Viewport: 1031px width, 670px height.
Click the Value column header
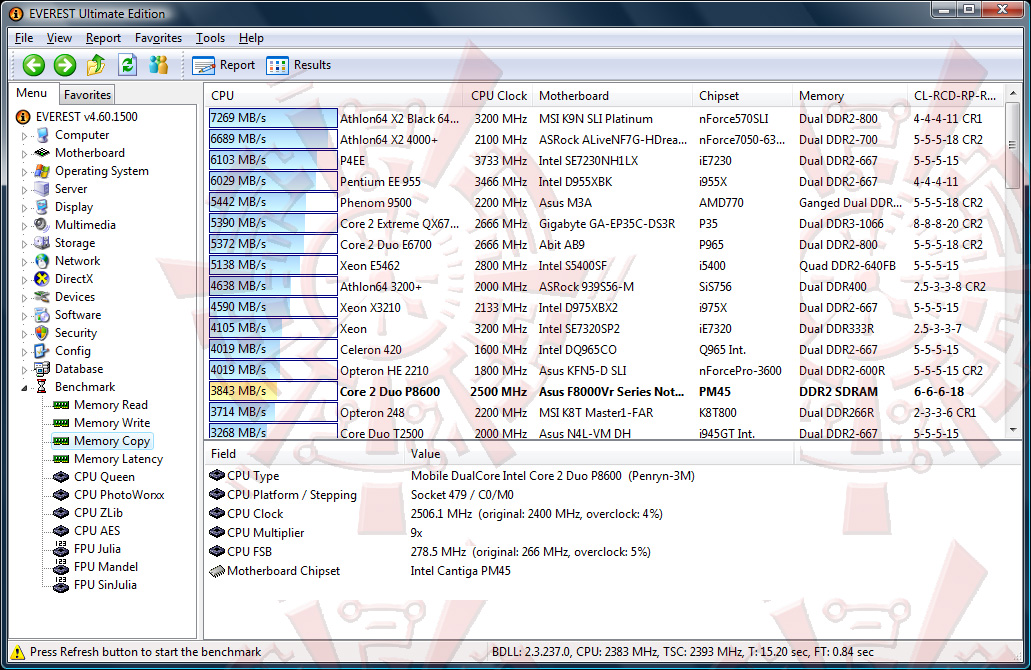tap(598, 454)
